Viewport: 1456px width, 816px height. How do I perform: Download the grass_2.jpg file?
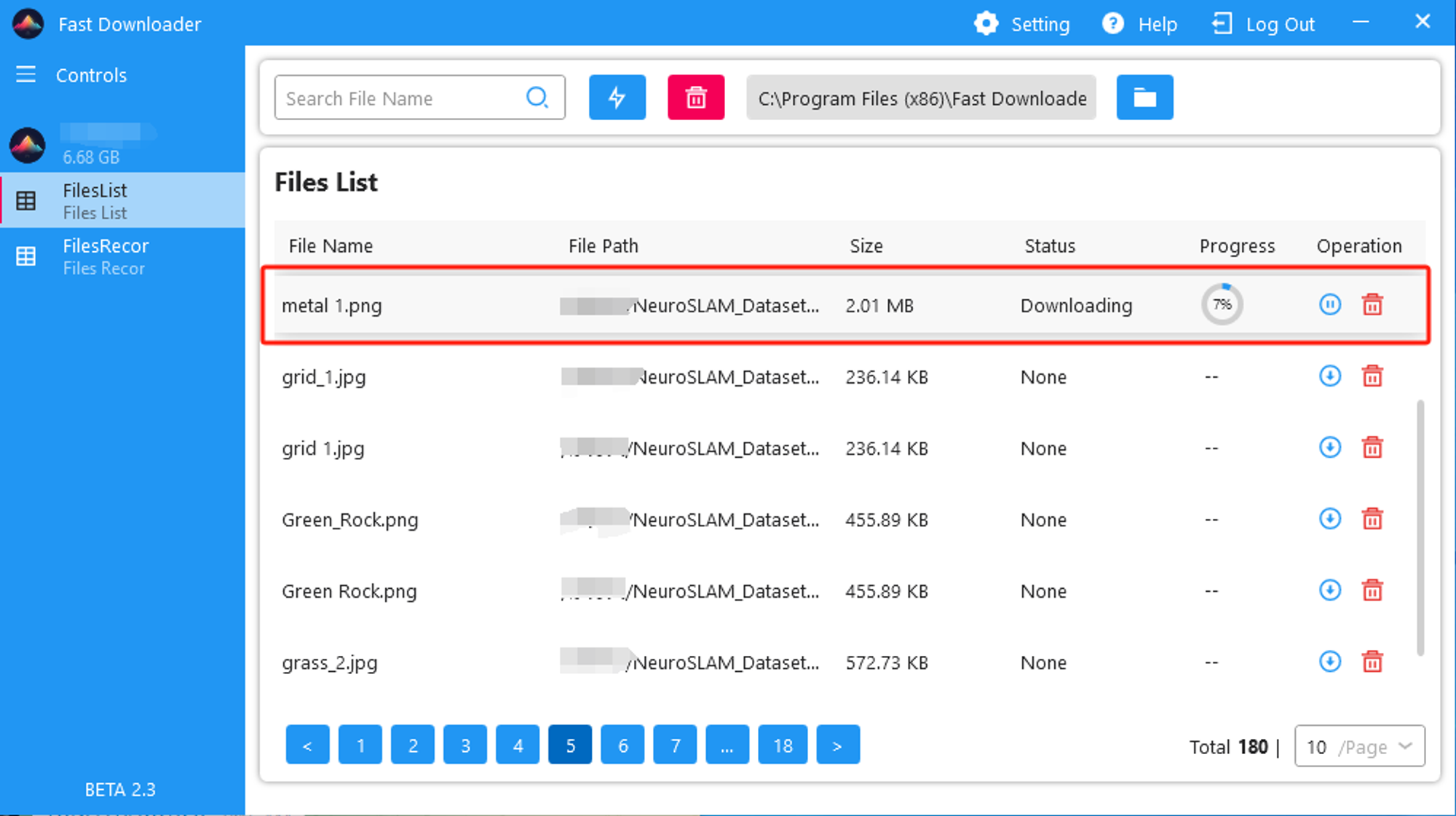point(1329,662)
